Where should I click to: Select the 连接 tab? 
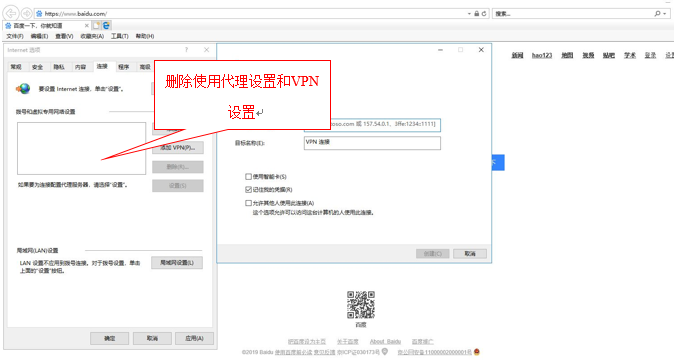pyautogui.click(x=102, y=66)
